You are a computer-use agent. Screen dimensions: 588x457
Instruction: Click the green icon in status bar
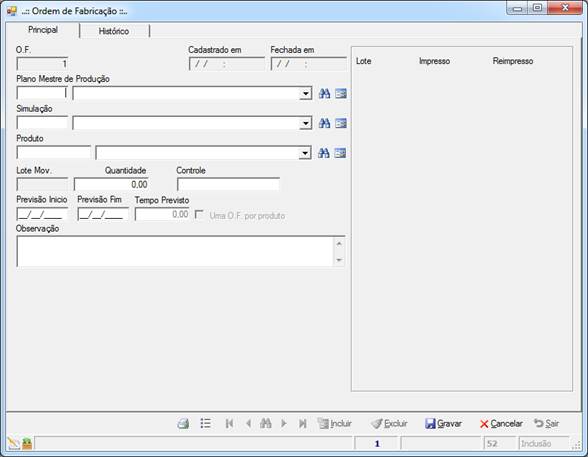click(27, 444)
